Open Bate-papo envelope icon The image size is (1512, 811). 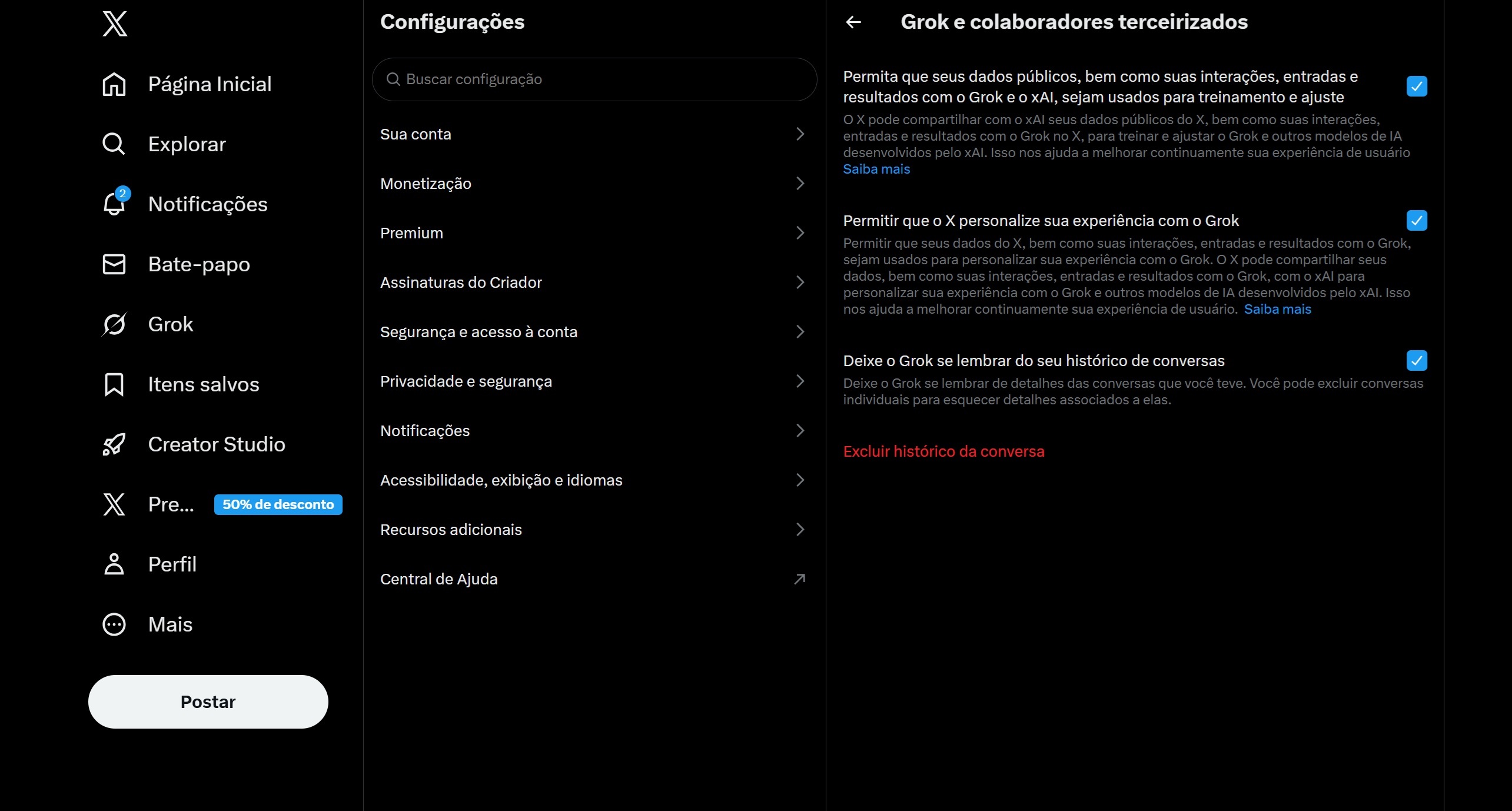coord(114,264)
